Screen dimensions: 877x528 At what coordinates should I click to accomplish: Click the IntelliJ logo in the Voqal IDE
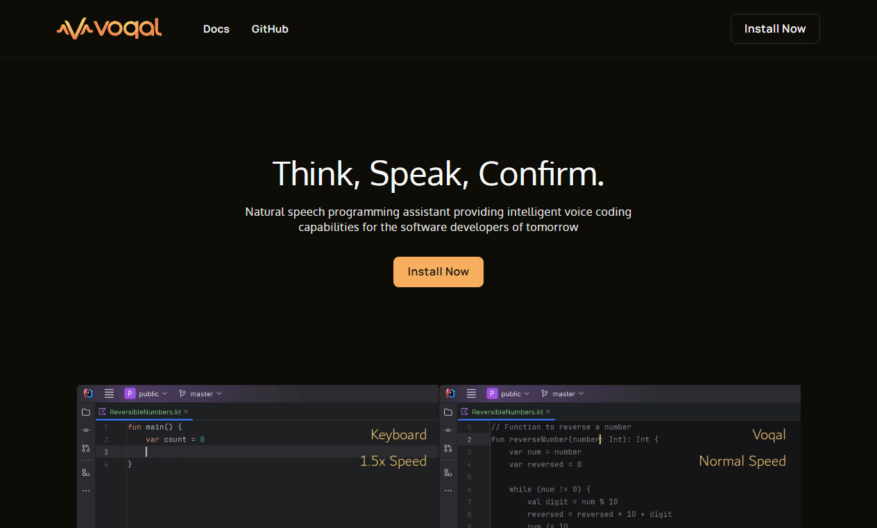pyautogui.click(x=450, y=393)
